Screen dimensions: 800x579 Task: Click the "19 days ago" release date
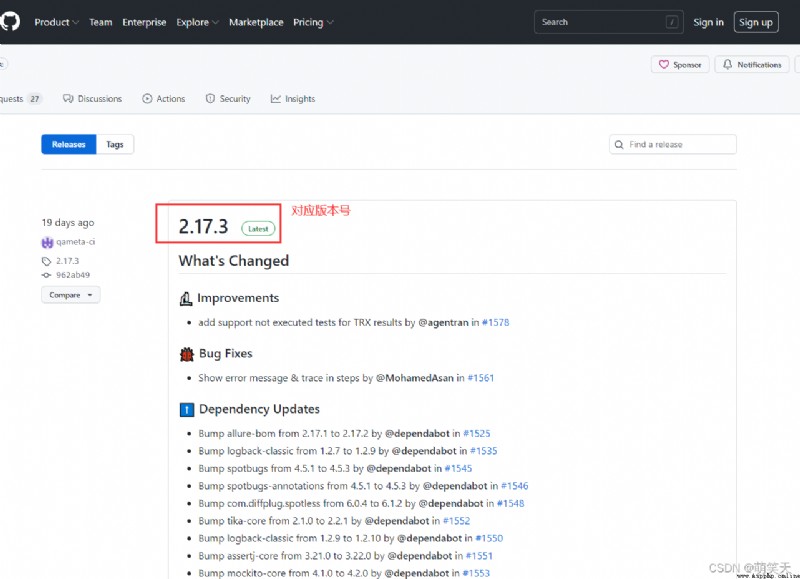coord(68,222)
